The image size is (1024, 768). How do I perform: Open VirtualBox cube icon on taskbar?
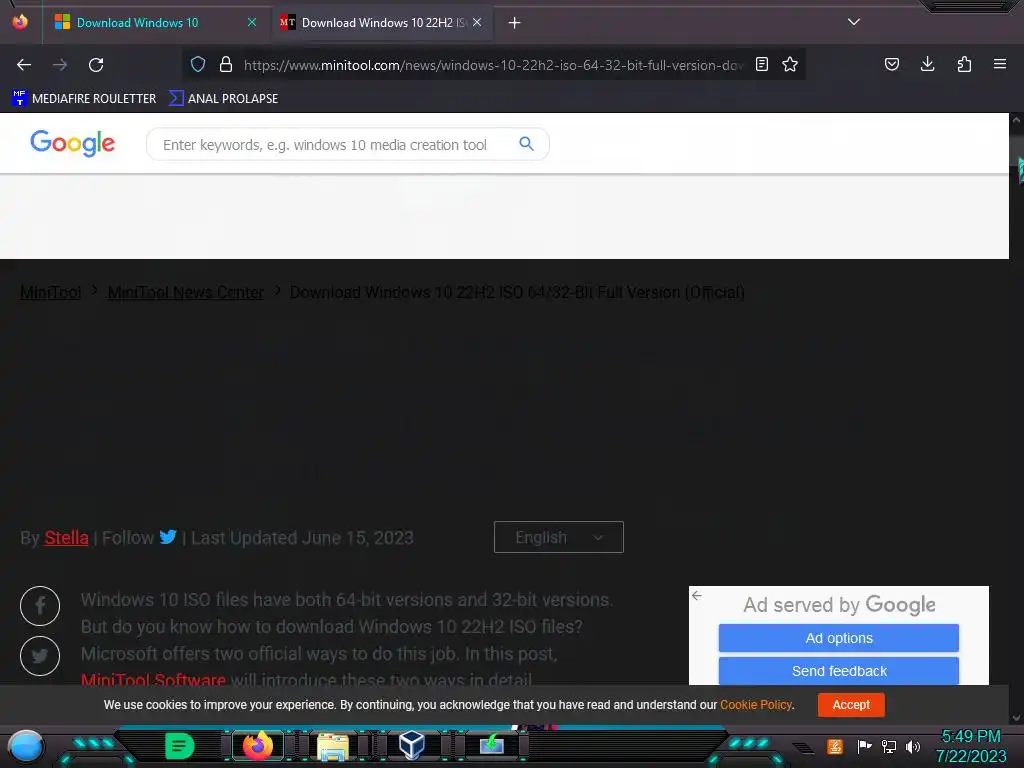pyautogui.click(x=412, y=745)
